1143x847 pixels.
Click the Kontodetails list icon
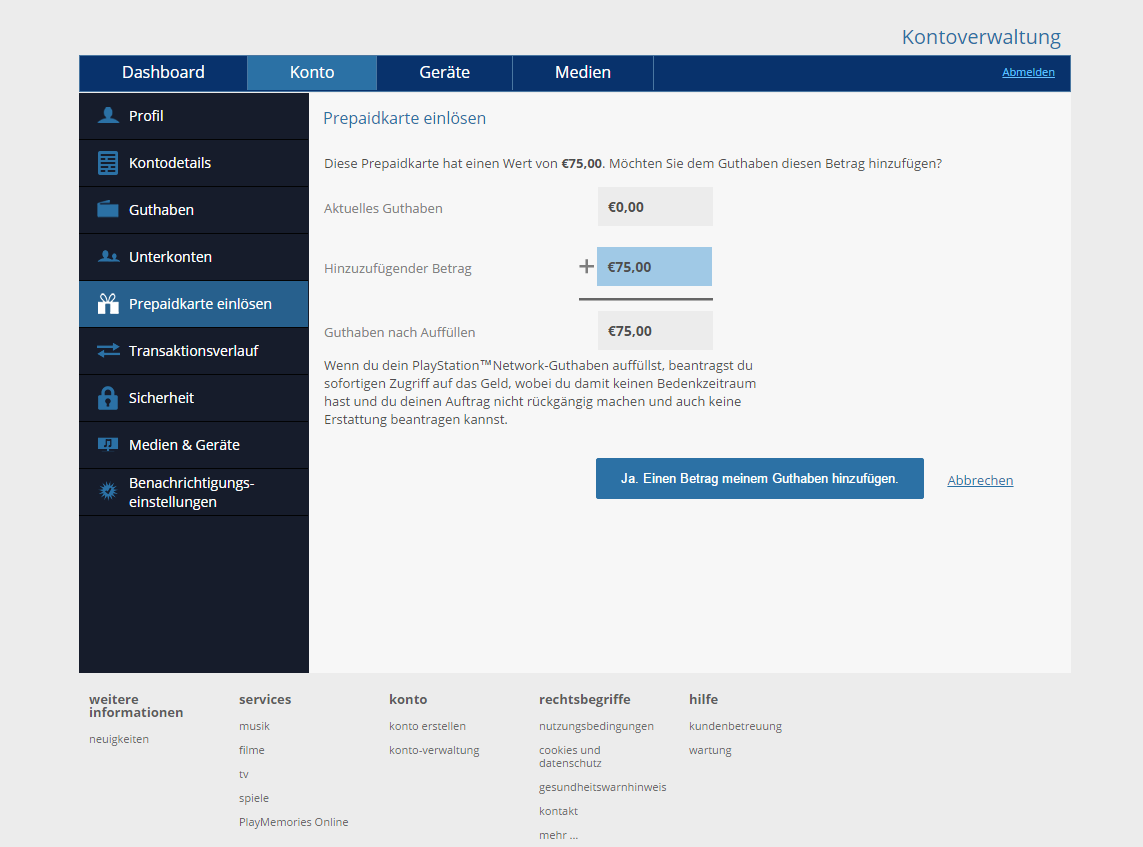(108, 163)
